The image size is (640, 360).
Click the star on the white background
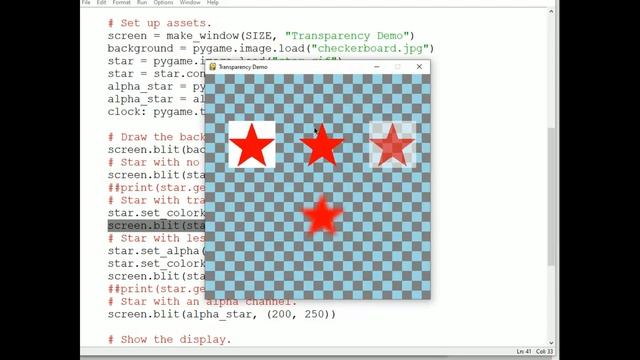click(251, 145)
